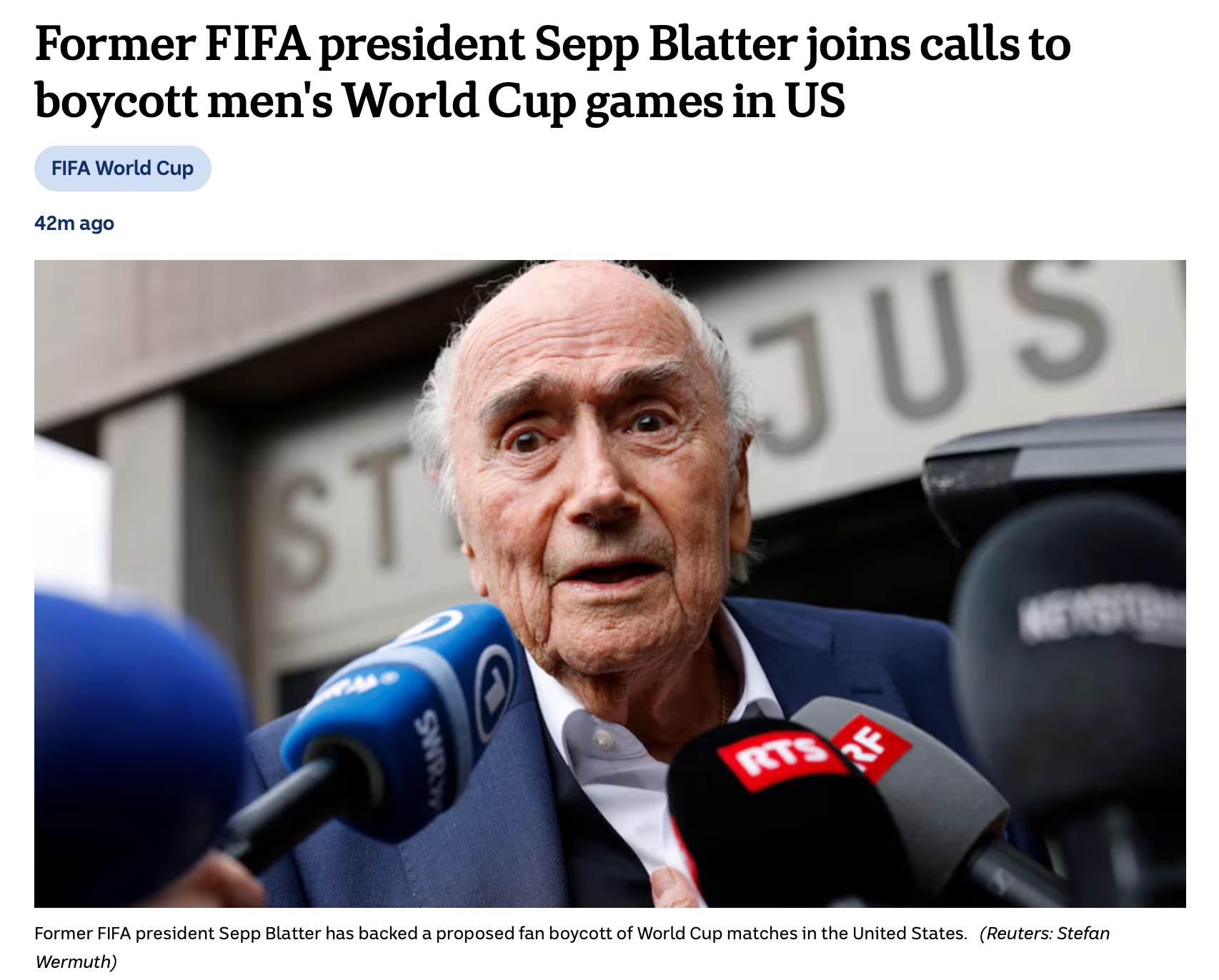Click the FIFA World Cup topic tag
1219x980 pixels.
(x=122, y=169)
